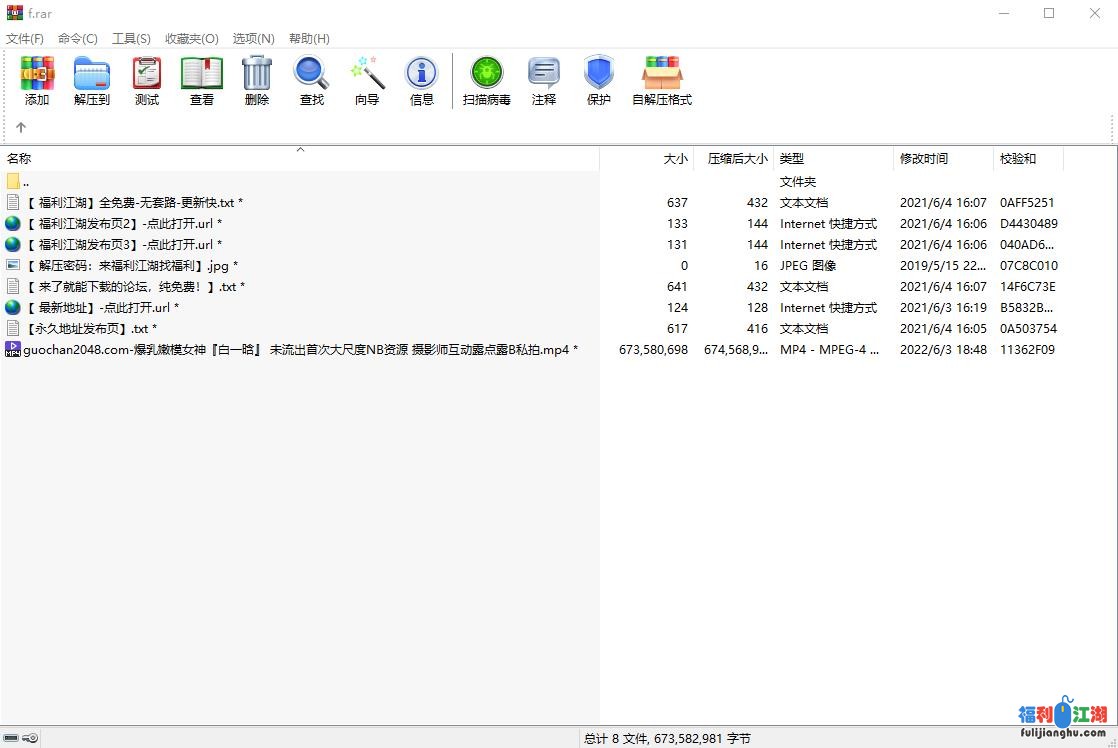
Task: Select the 【永久地址发布页】.txt file
Action: pos(90,329)
